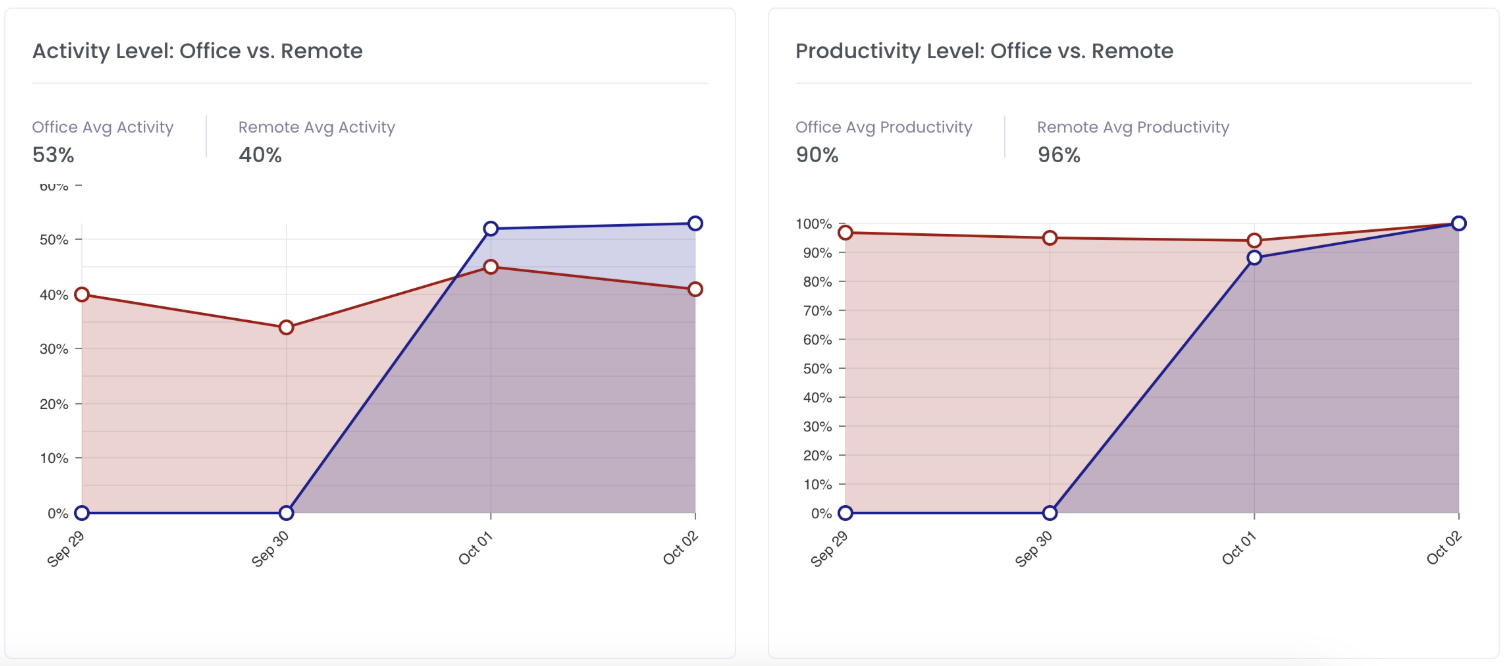
Task: Click red Sep 29 point in Productivity chart
Action: (x=846, y=233)
